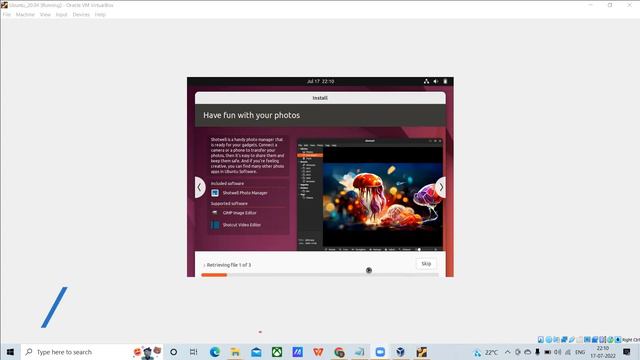Image resolution: width=640 pixels, height=360 pixels.
Task: Open the Windows notification center
Action: (x=627, y=352)
